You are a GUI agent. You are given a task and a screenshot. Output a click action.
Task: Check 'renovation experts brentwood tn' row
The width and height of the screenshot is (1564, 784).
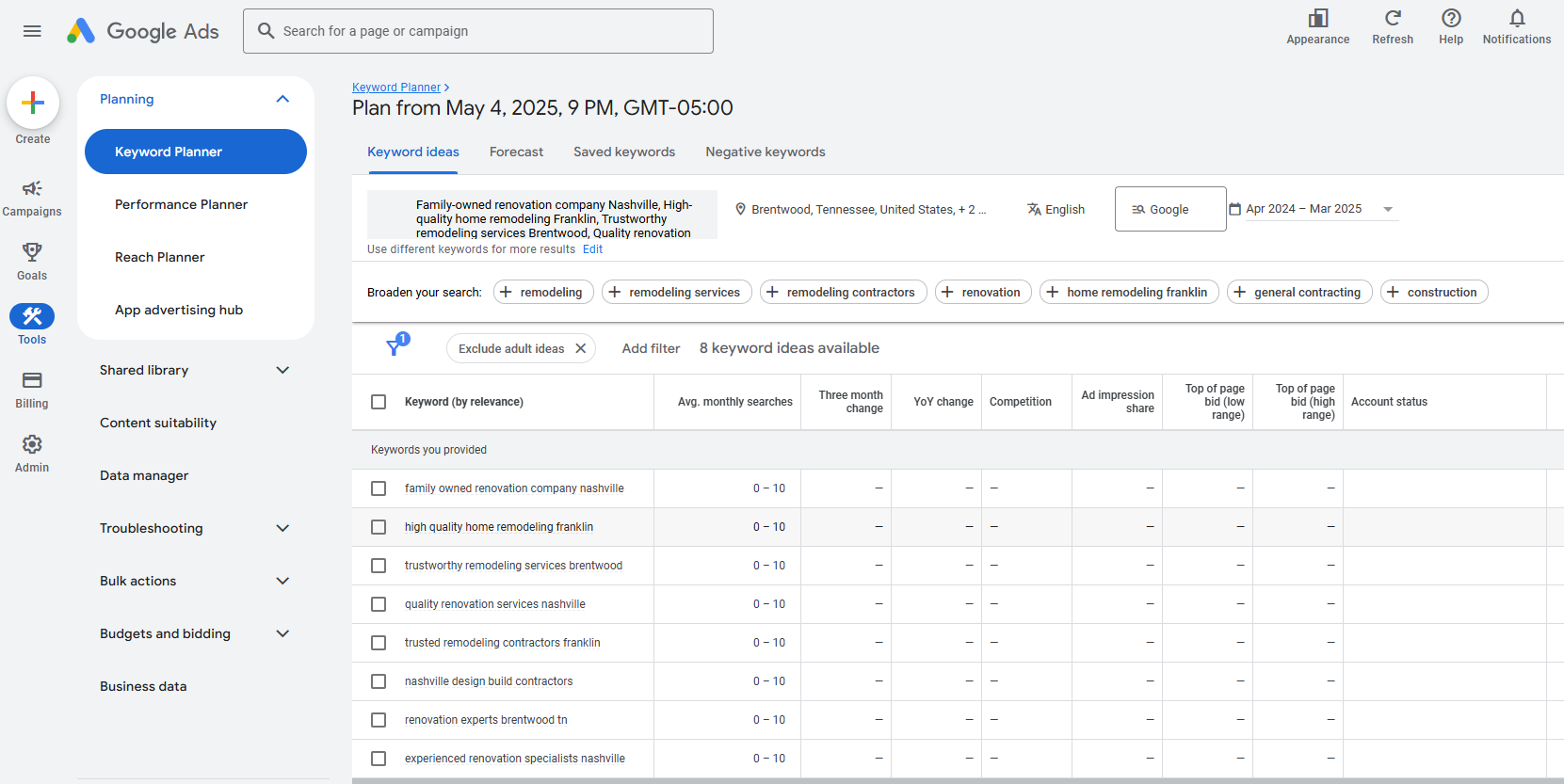379,720
